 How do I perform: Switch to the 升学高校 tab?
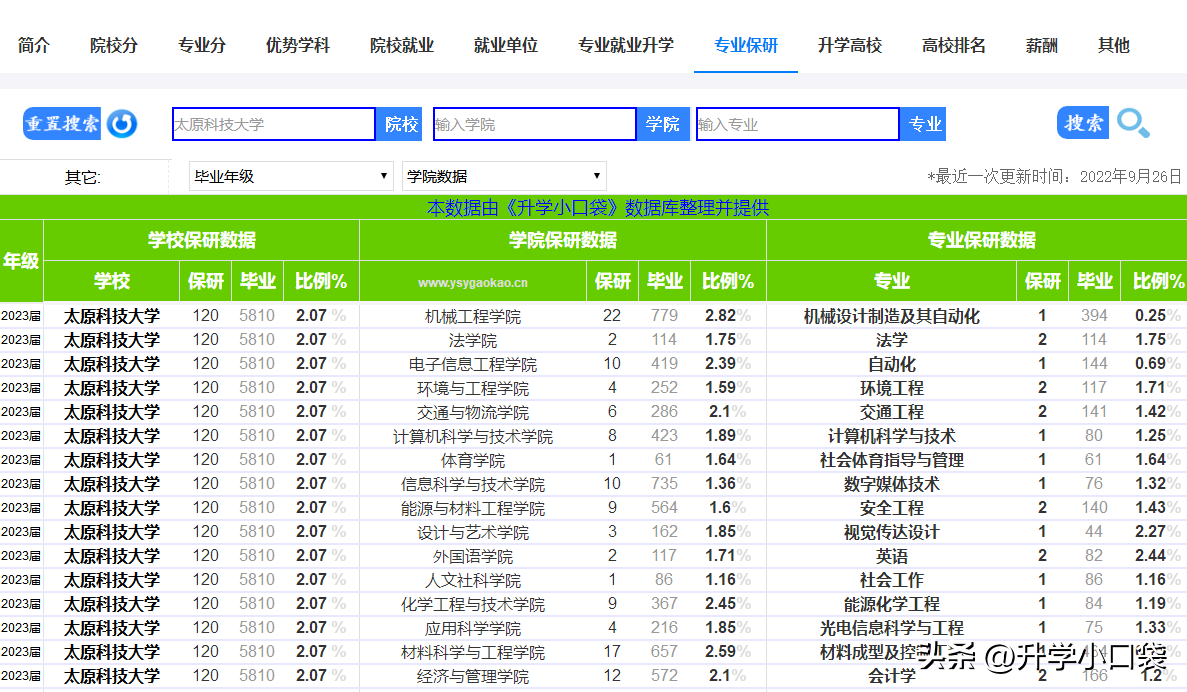(849, 45)
